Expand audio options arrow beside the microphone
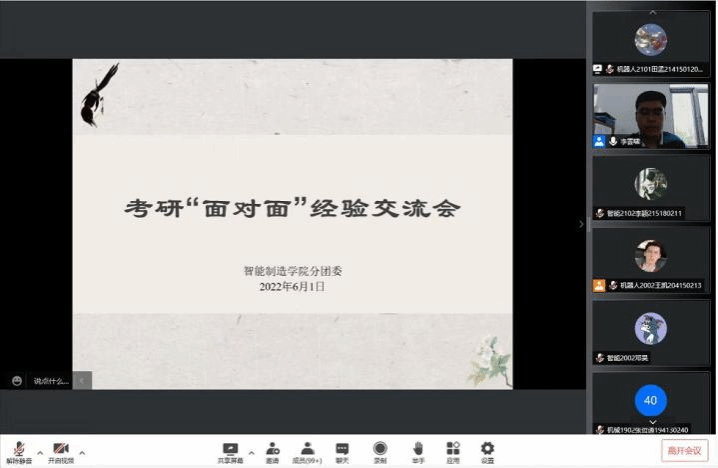This screenshot has height=468, width=718. 39,451
